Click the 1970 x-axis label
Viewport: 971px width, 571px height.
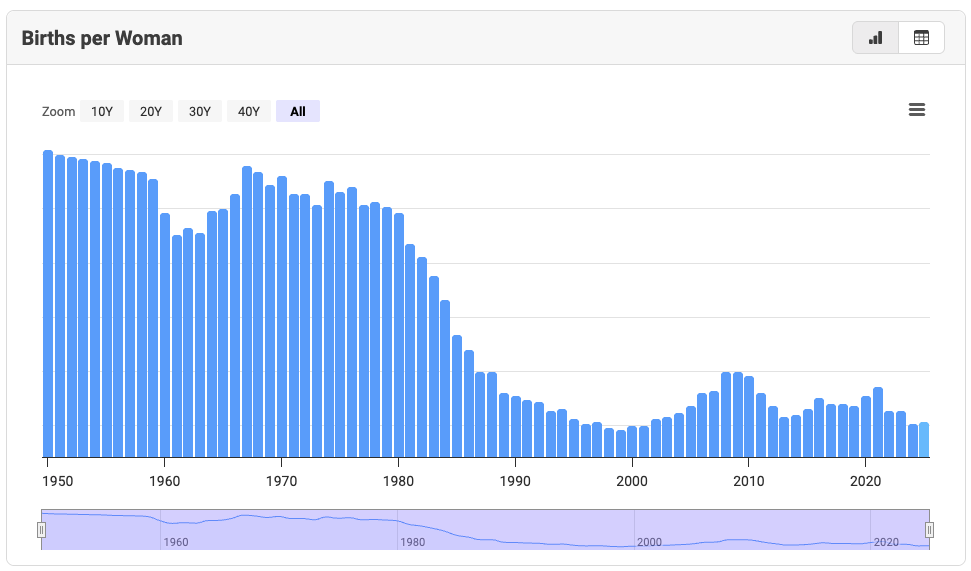tap(282, 481)
